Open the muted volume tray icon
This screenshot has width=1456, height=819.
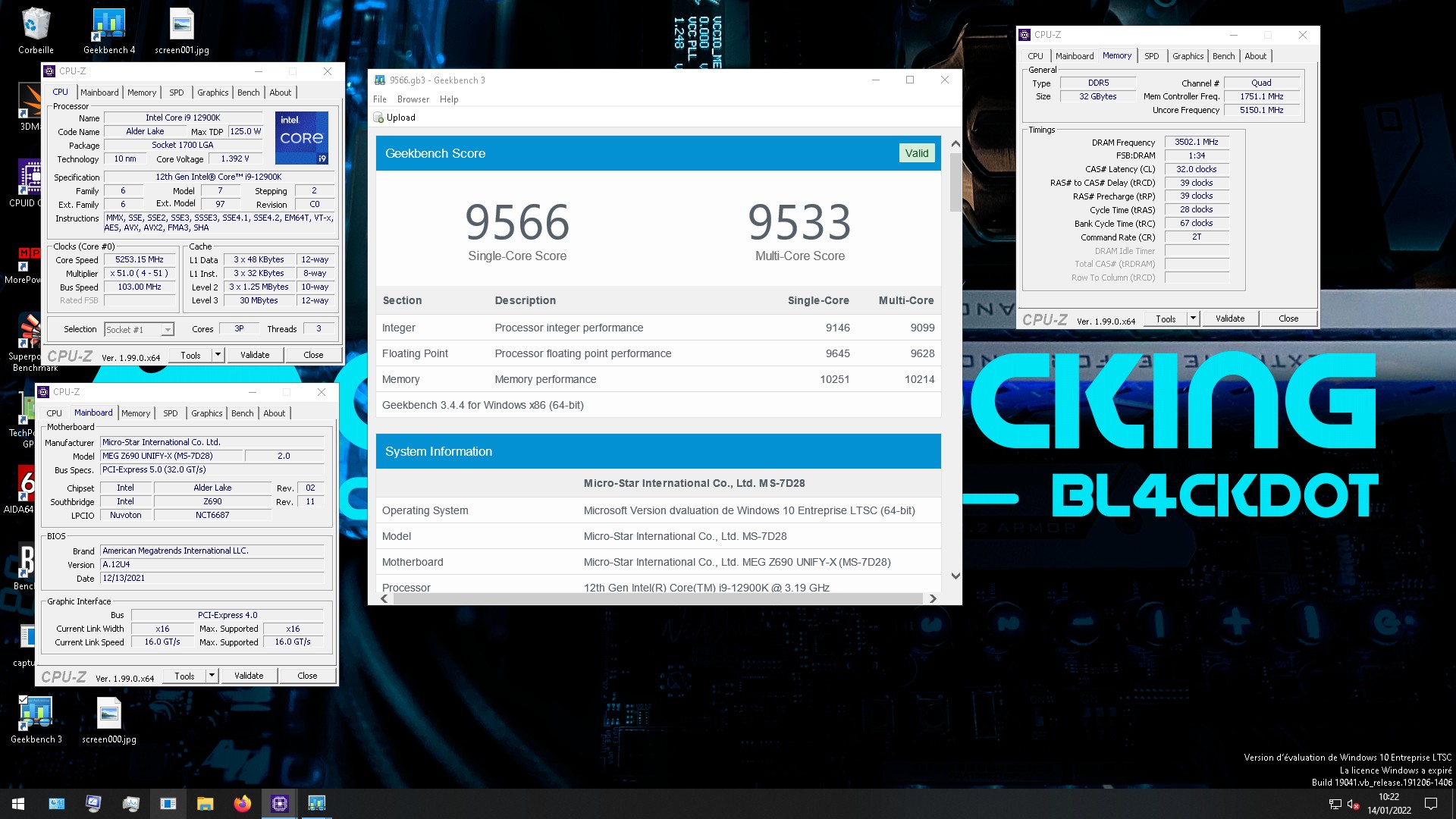coord(1353,804)
